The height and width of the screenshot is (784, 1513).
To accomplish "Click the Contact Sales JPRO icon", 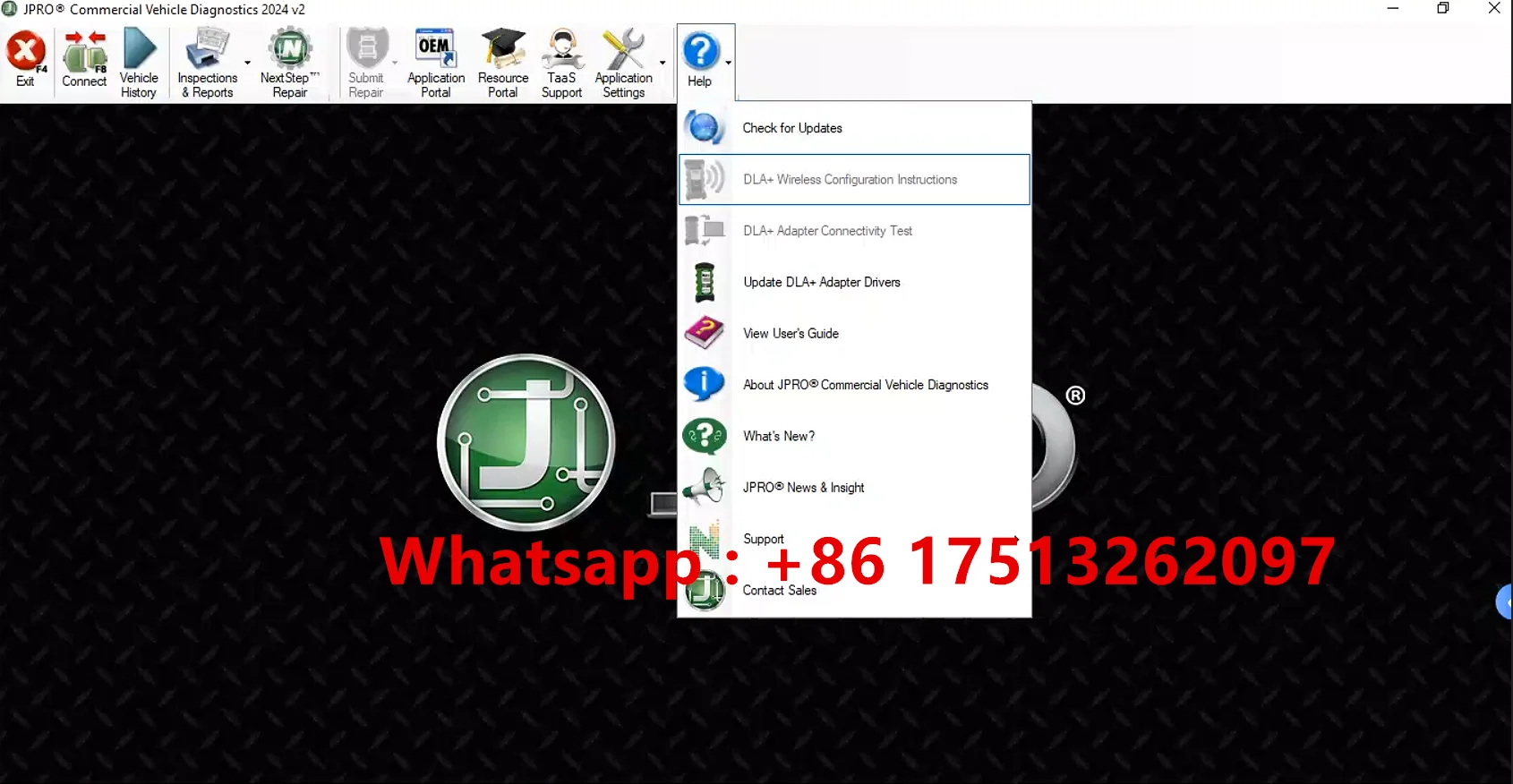I will tap(705, 591).
